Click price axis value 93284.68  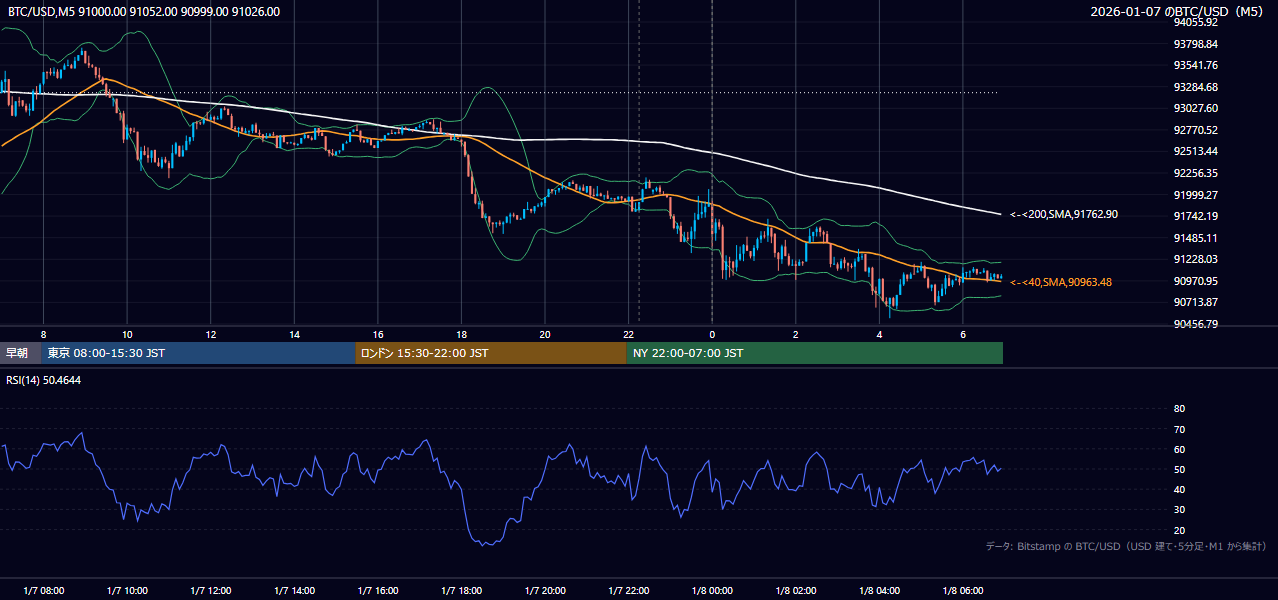coord(1195,87)
